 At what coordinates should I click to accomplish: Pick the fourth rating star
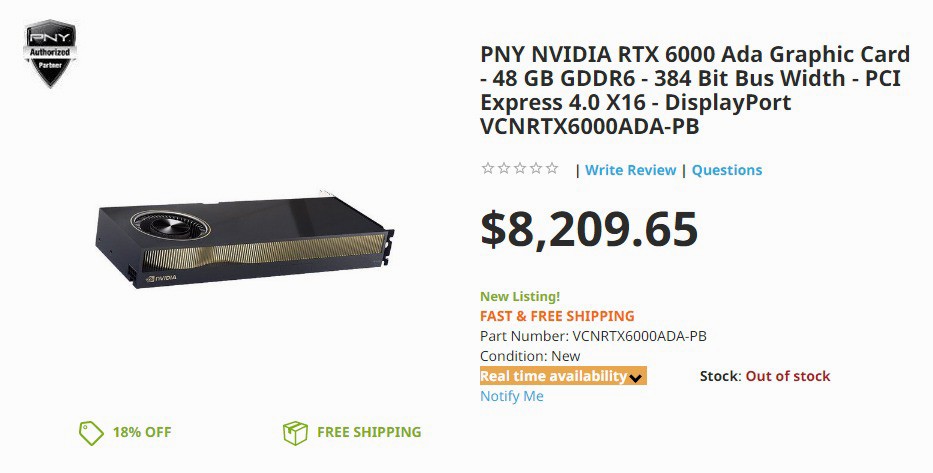(x=536, y=169)
